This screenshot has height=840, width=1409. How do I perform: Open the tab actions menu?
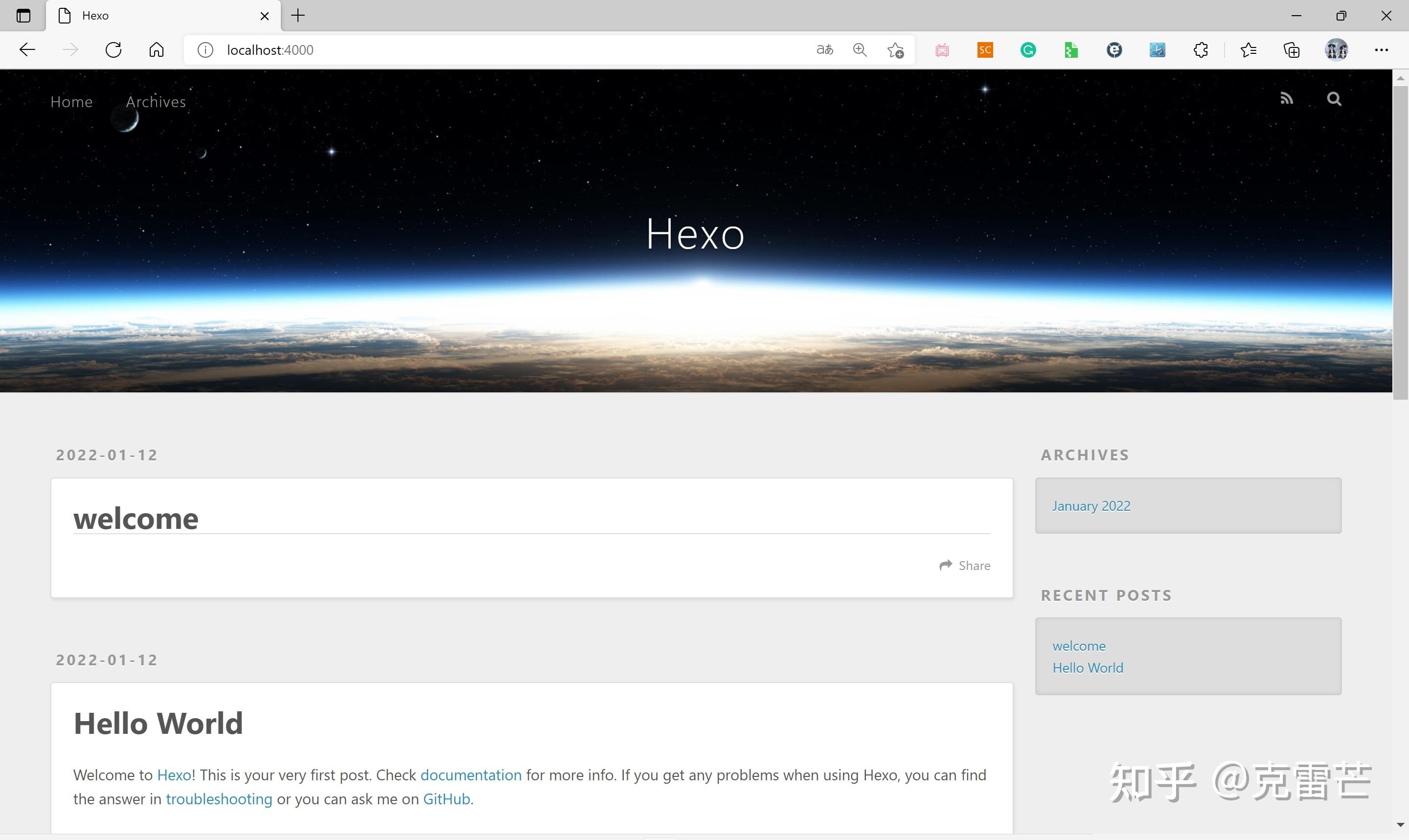23,15
